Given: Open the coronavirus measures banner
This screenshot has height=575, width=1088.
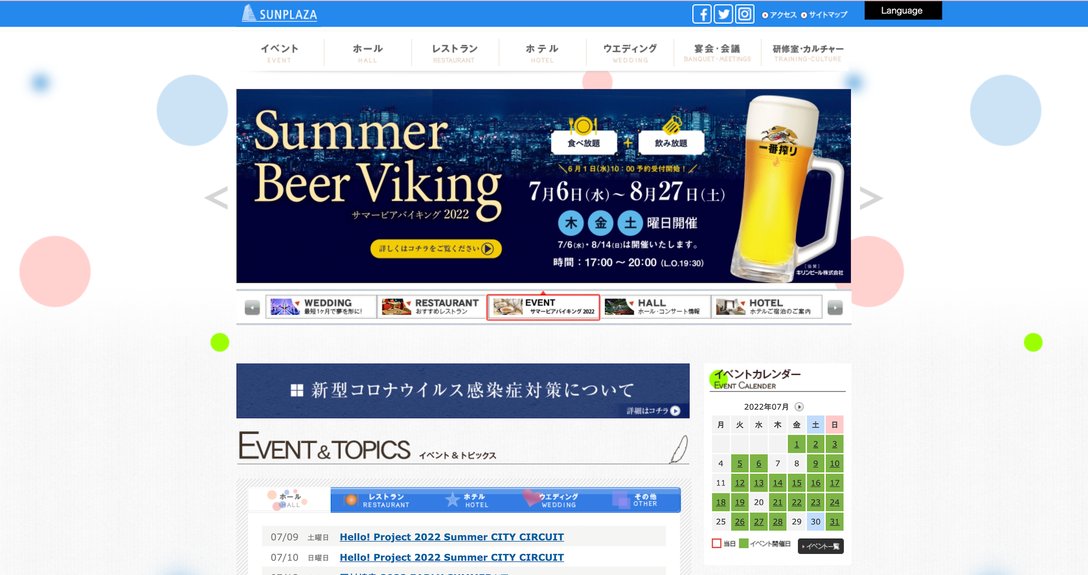Looking at the screenshot, I should coord(462,390).
